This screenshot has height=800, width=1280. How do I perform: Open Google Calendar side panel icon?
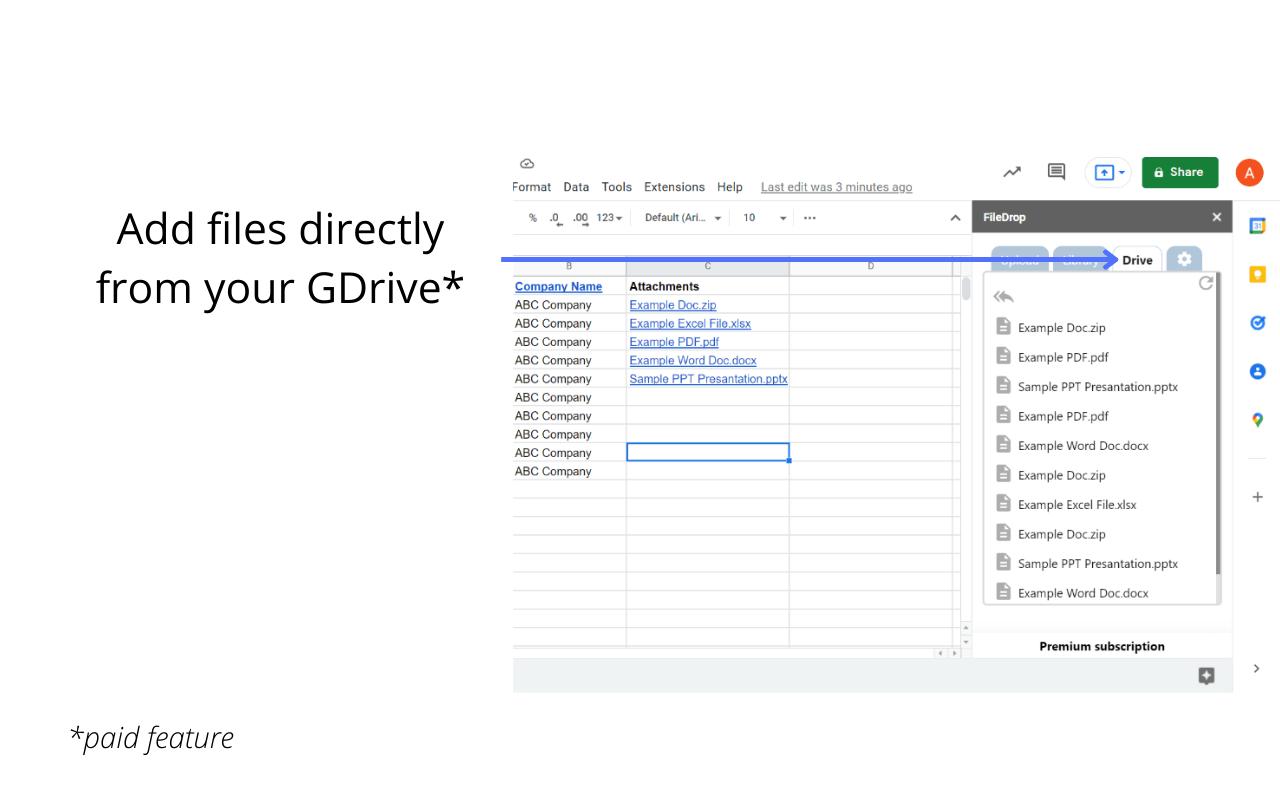point(1258,226)
